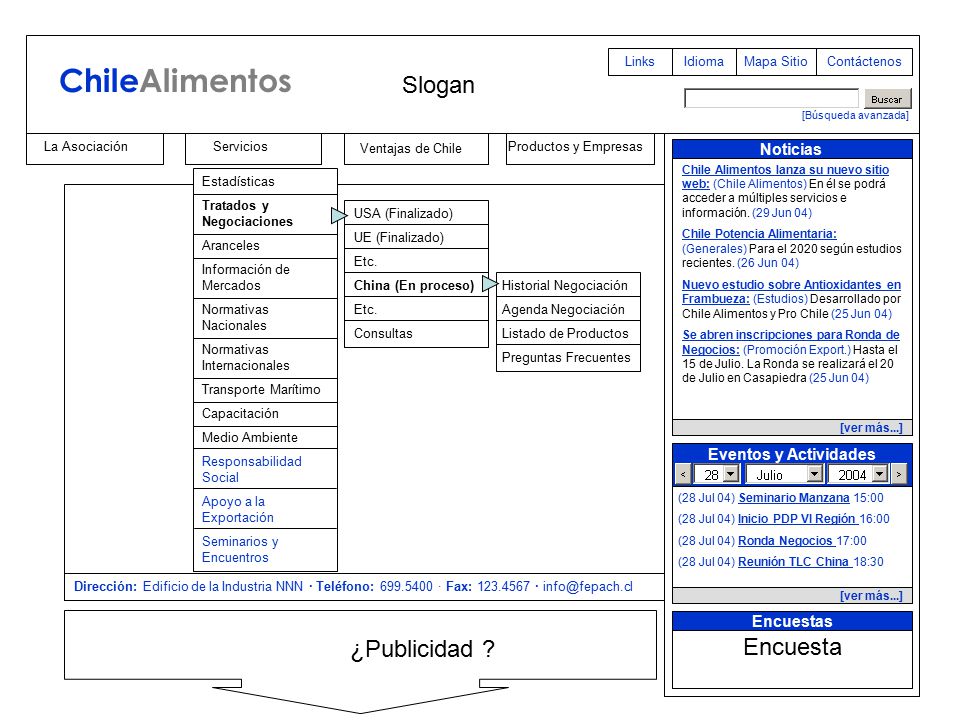Select the Servicios main tab
This screenshot has height=720, width=960.
[x=253, y=149]
